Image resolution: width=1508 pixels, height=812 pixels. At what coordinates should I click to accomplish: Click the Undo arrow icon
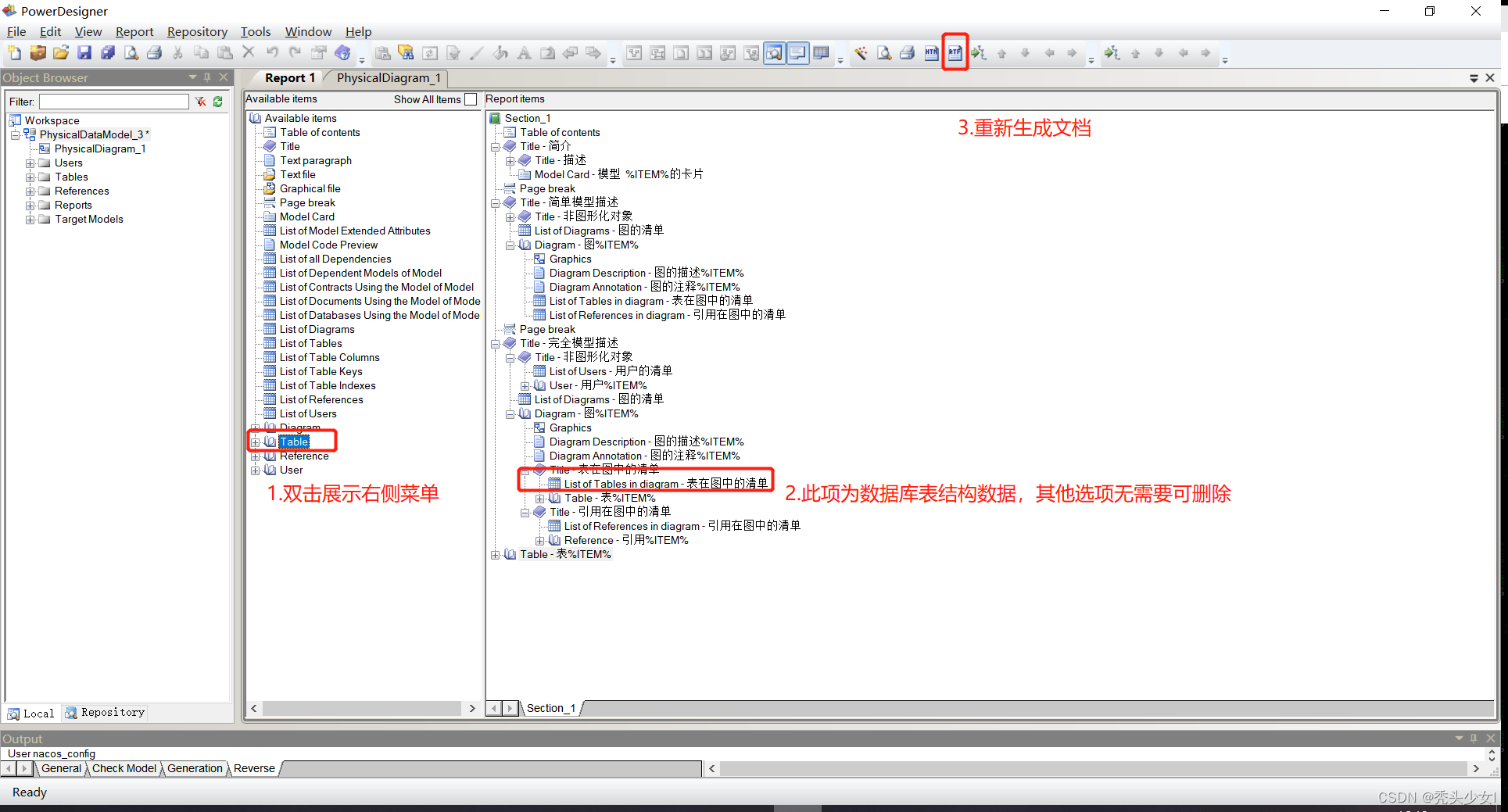[272, 53]
